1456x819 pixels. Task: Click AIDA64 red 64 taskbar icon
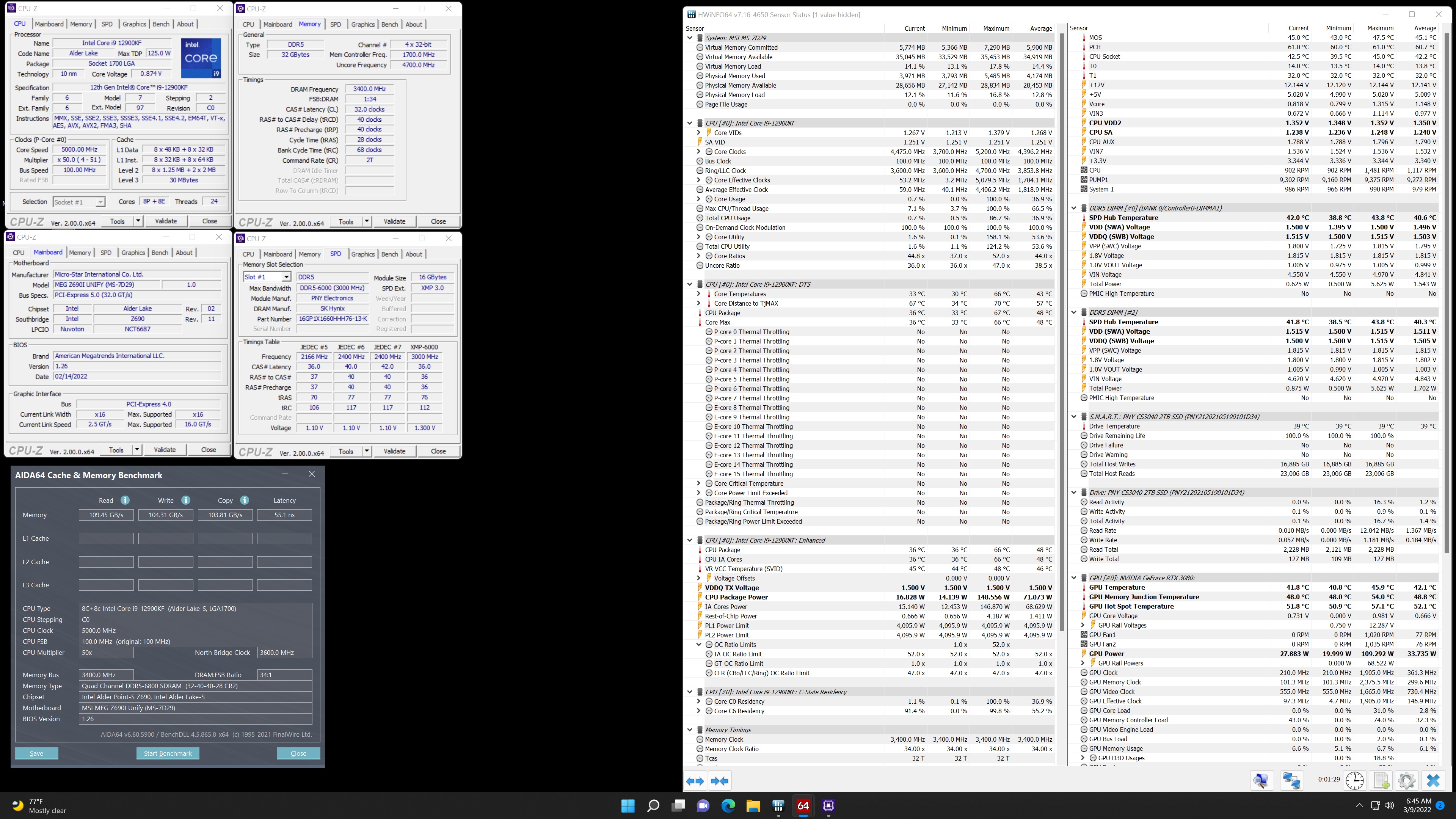(803, 805)
